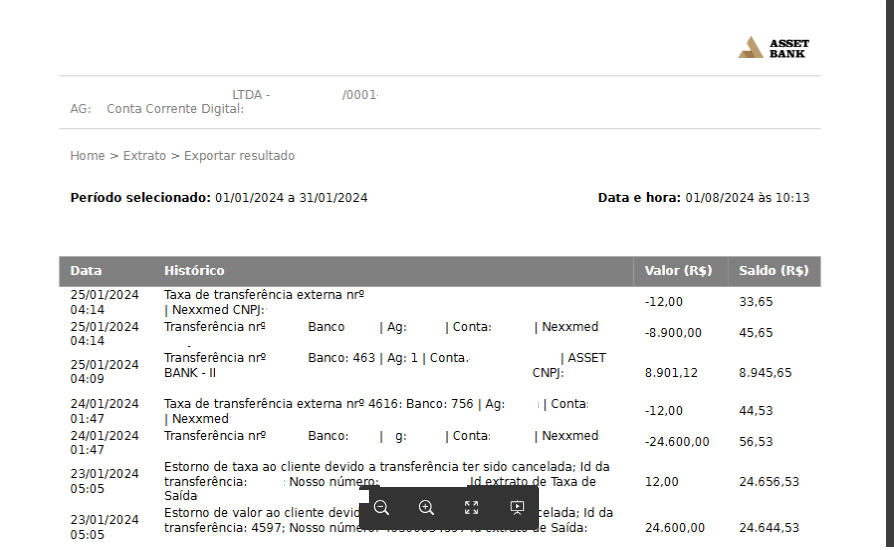Select the balance 8.945,65
894x550 pixels.
pyautogui.click(x=765, y=373)
